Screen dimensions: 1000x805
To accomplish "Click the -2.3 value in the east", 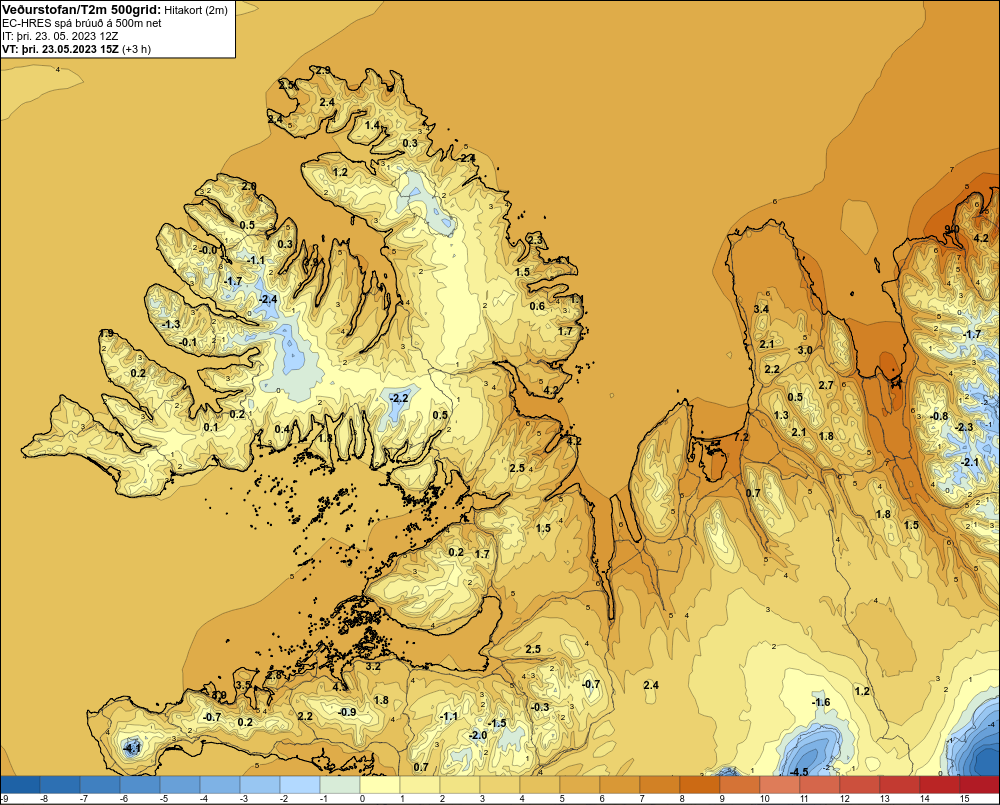I will tap(966, 427).
